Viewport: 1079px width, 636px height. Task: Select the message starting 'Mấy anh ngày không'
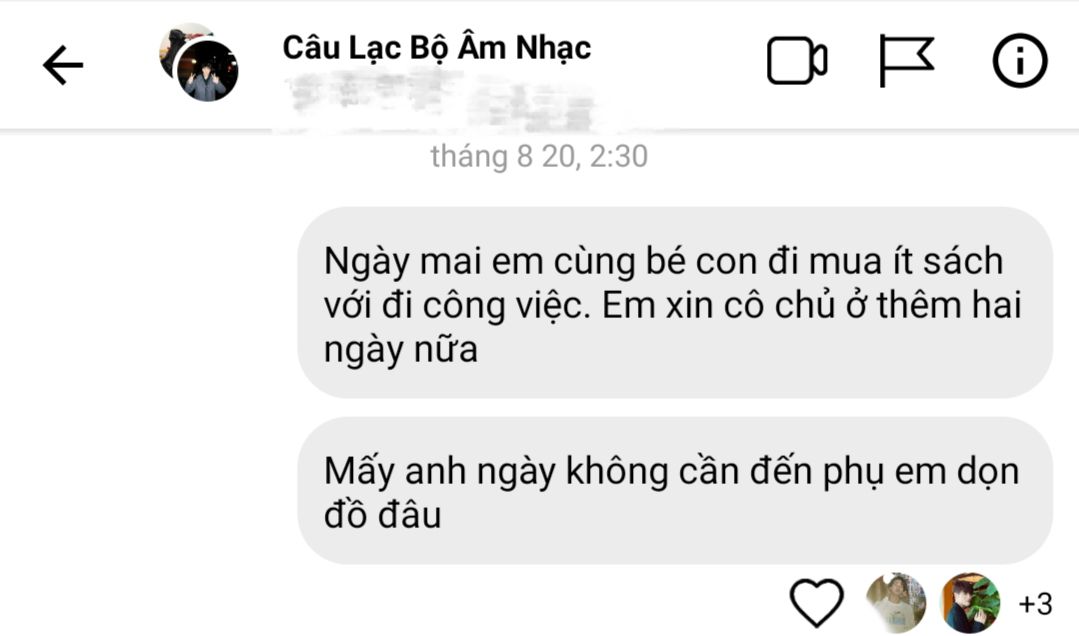(675, 491)
